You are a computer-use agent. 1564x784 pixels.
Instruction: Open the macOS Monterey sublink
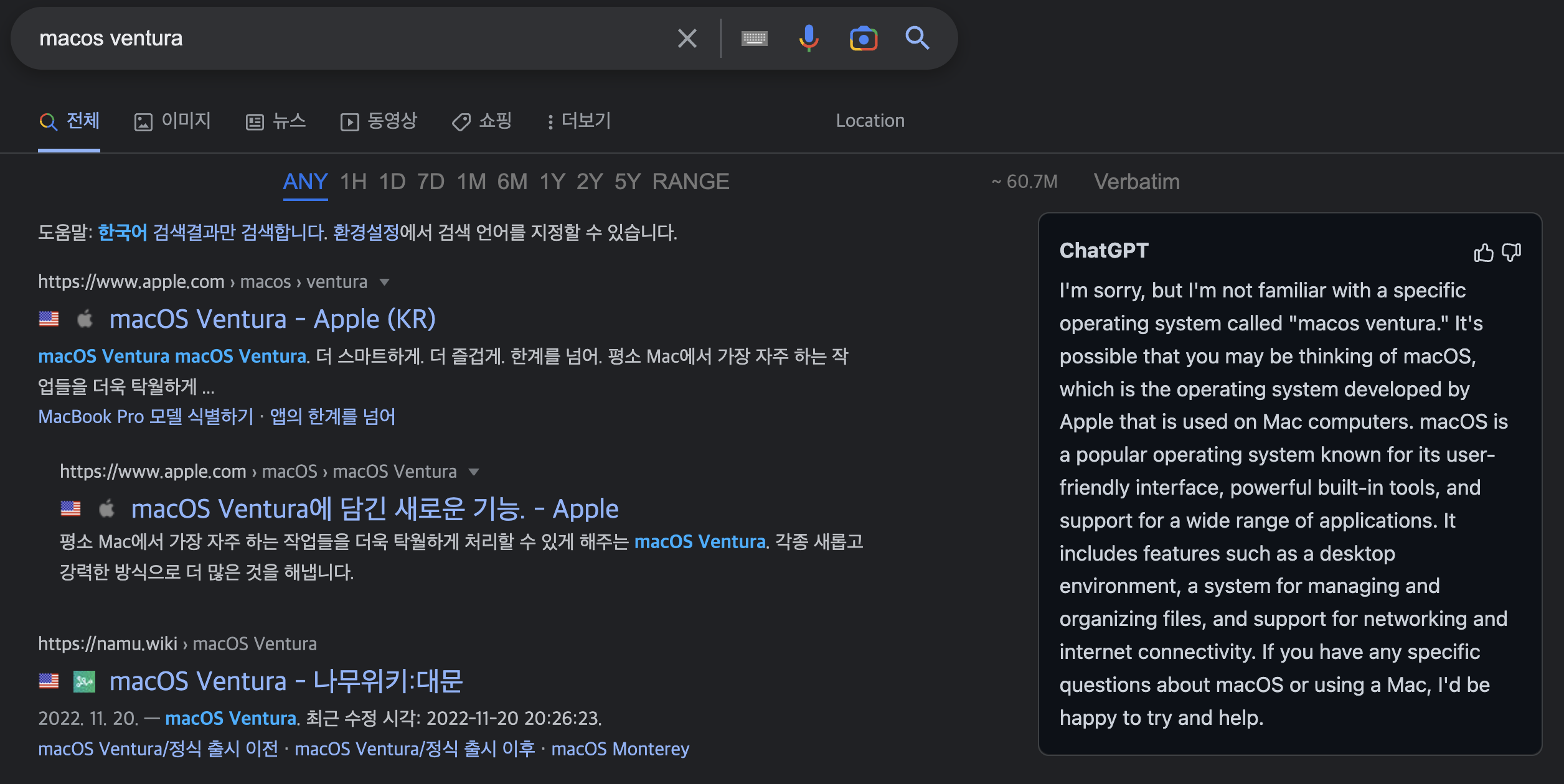pyautogui.click(x=620, y=749)
